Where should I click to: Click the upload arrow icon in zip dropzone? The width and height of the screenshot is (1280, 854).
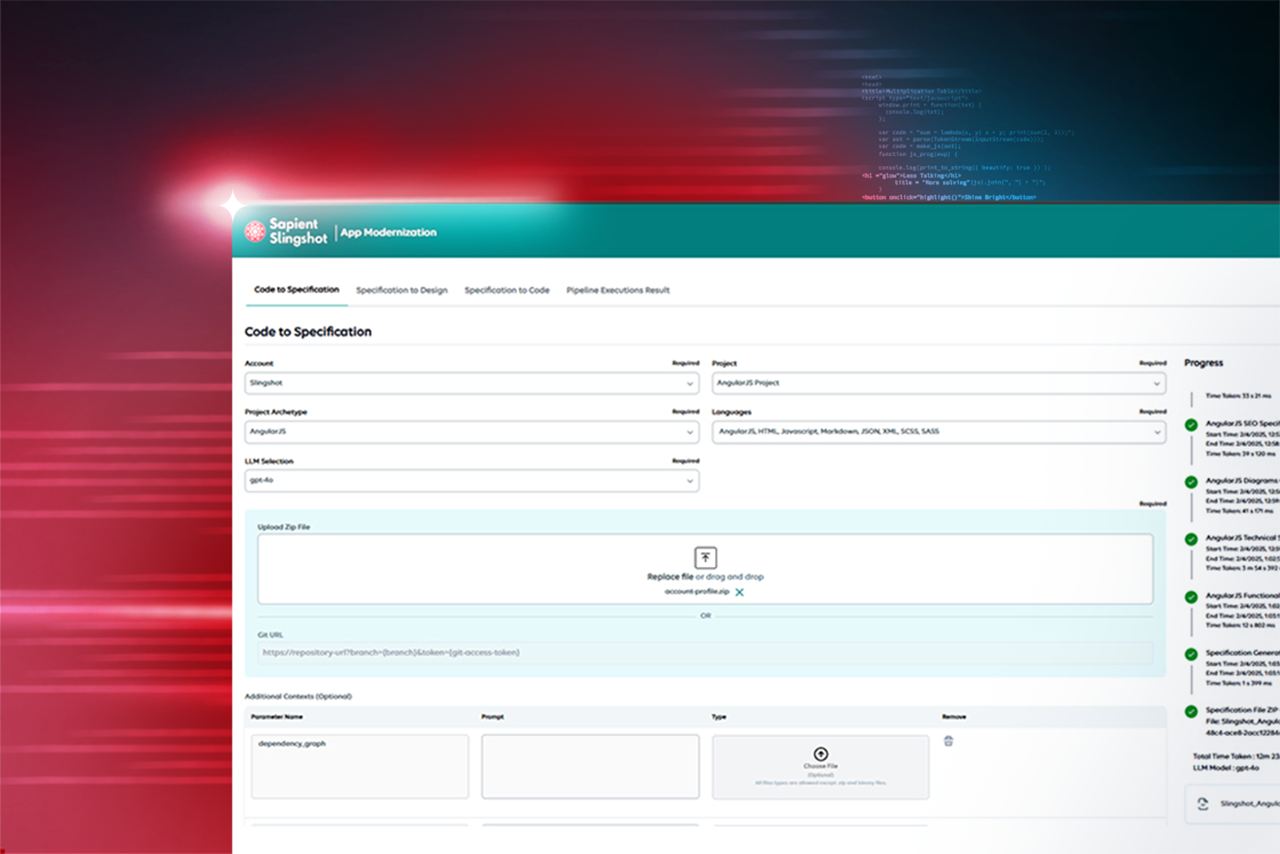tap(705, 558)
